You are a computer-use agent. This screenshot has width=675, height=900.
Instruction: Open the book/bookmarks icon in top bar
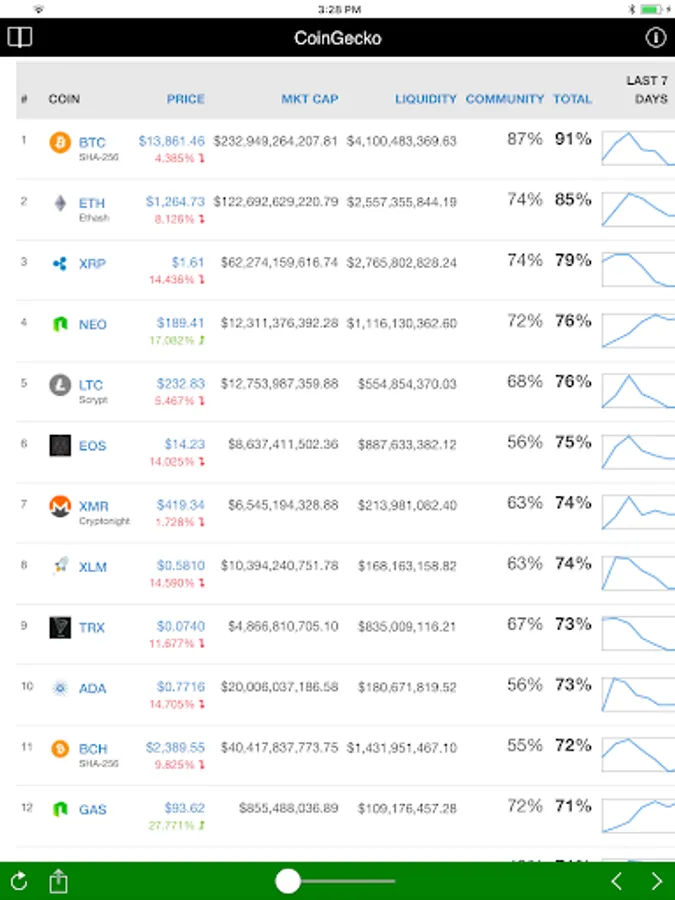[x=19, y=38]
